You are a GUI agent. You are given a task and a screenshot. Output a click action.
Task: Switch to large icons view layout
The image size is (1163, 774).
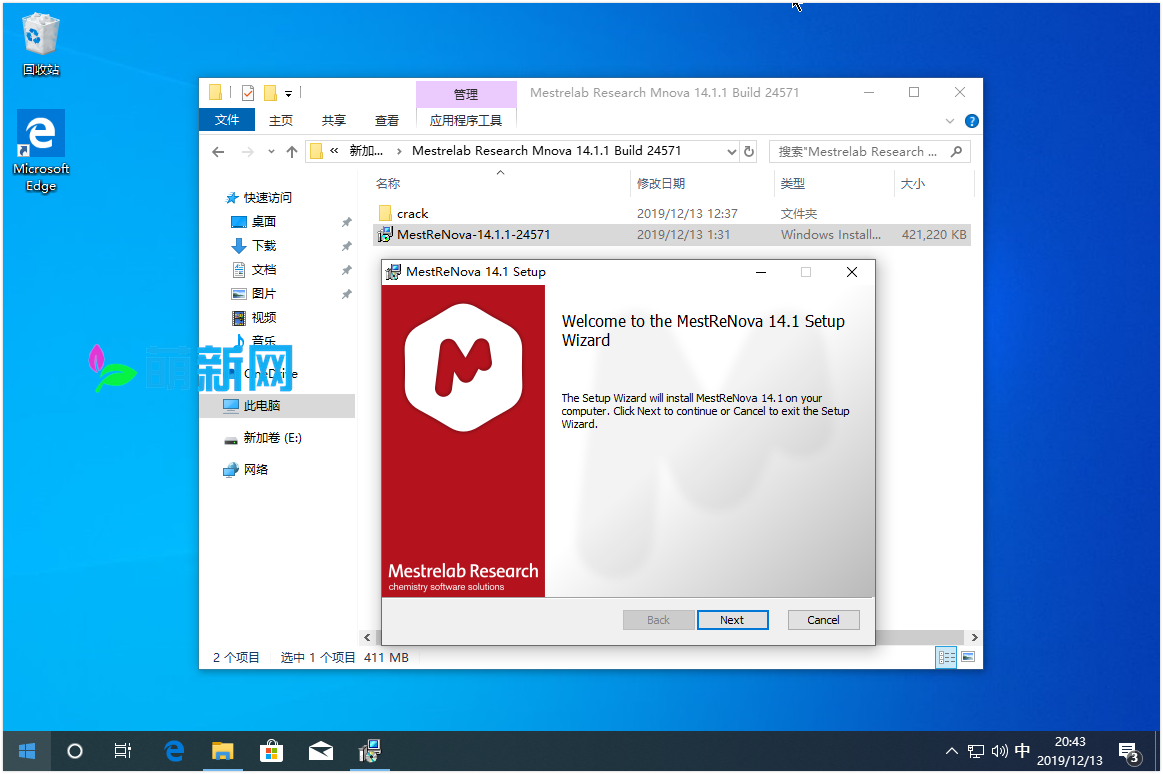[x=968, y=657]
